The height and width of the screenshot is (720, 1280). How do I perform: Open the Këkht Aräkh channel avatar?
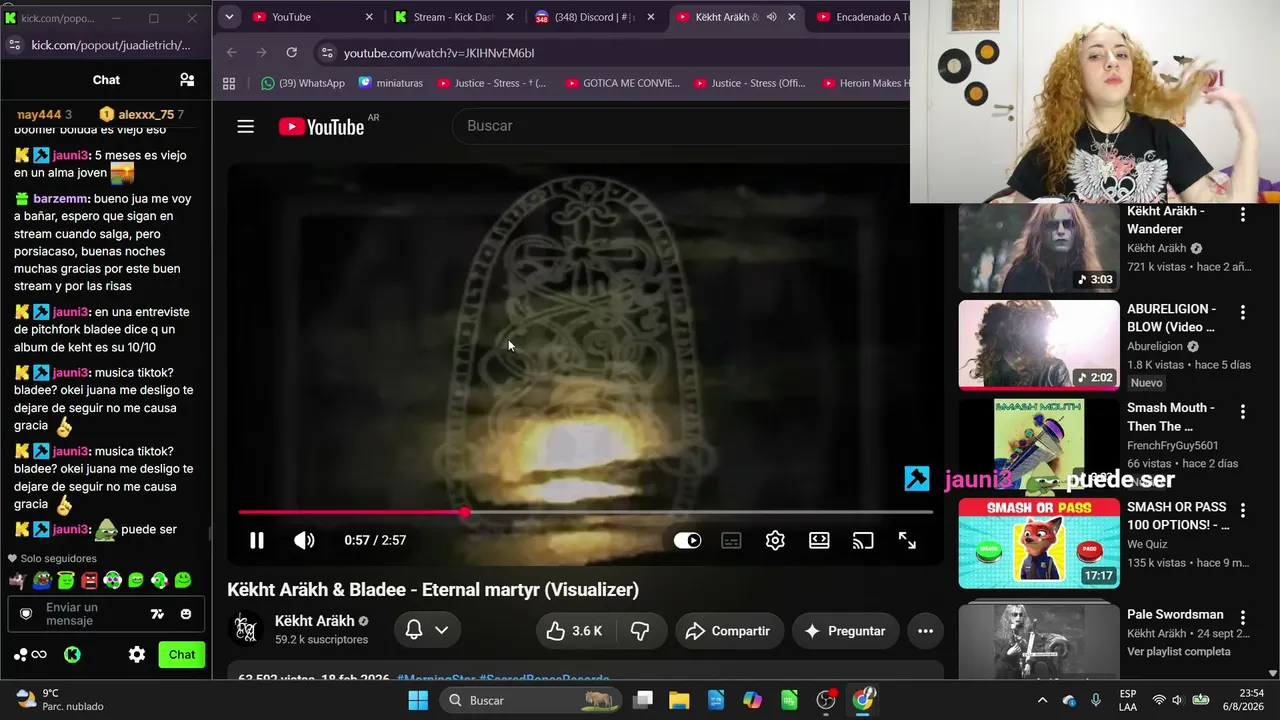click(x=246, y=629)
